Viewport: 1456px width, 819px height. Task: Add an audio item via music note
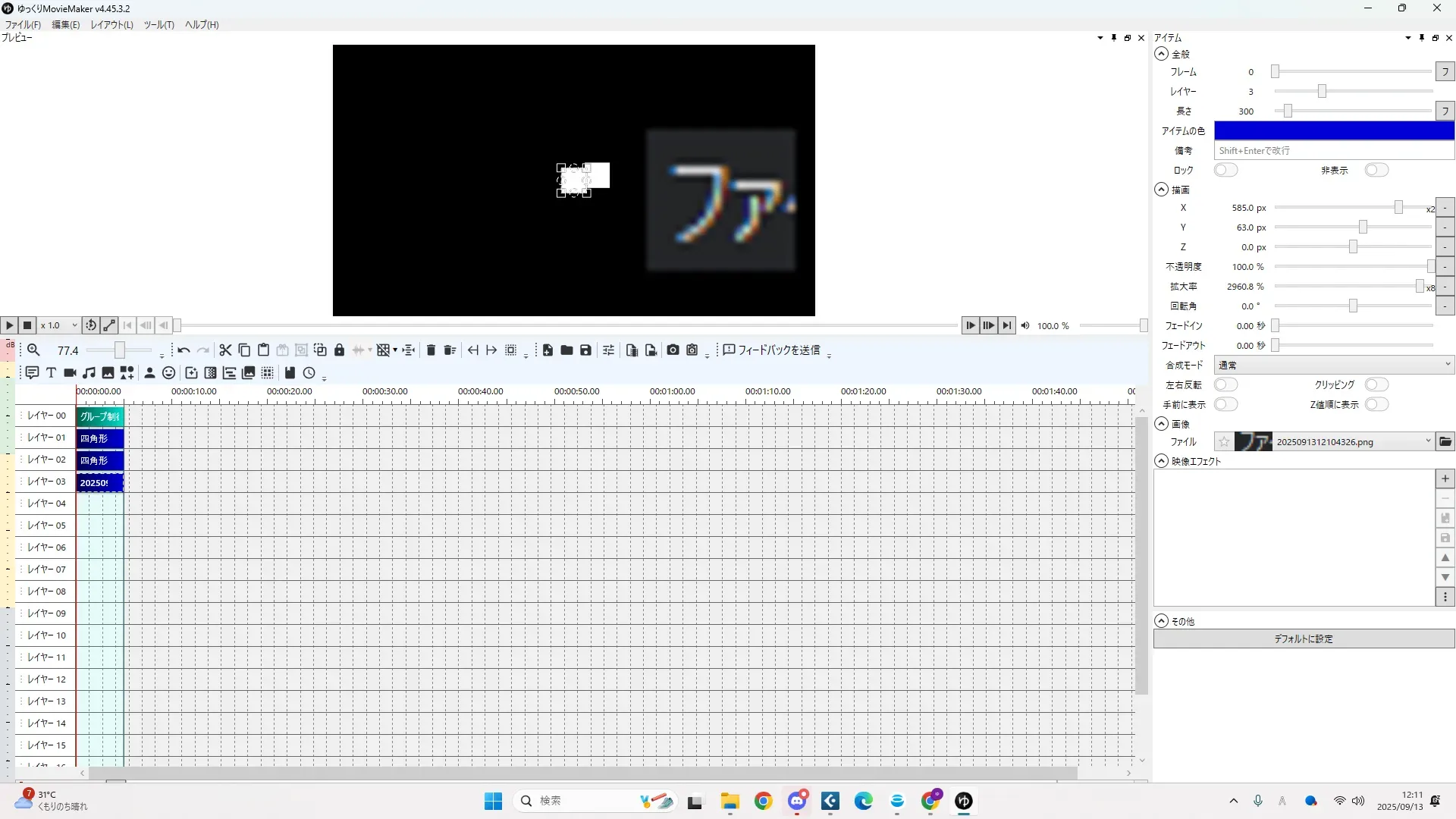(89, 372)
